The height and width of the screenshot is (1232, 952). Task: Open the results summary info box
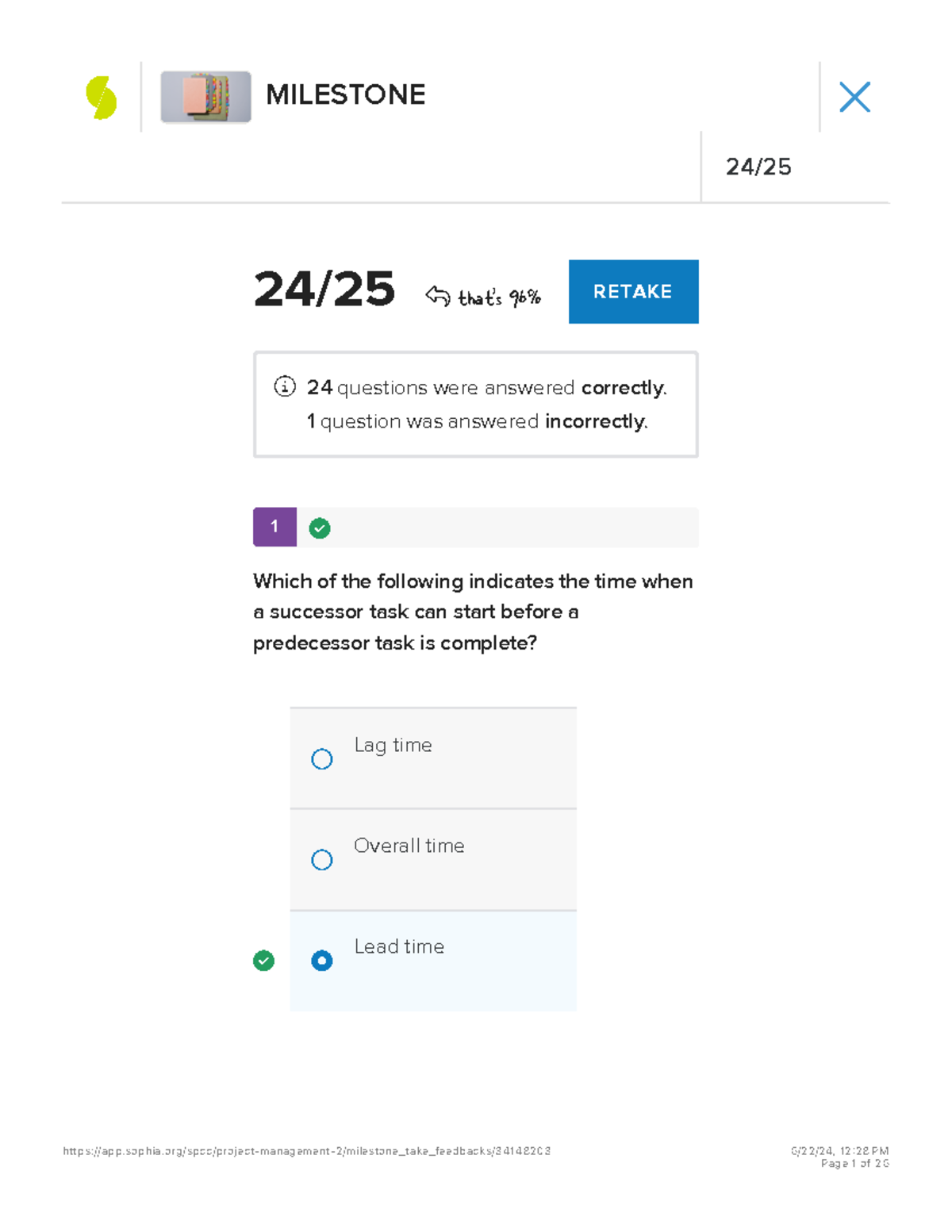point(475,404)
